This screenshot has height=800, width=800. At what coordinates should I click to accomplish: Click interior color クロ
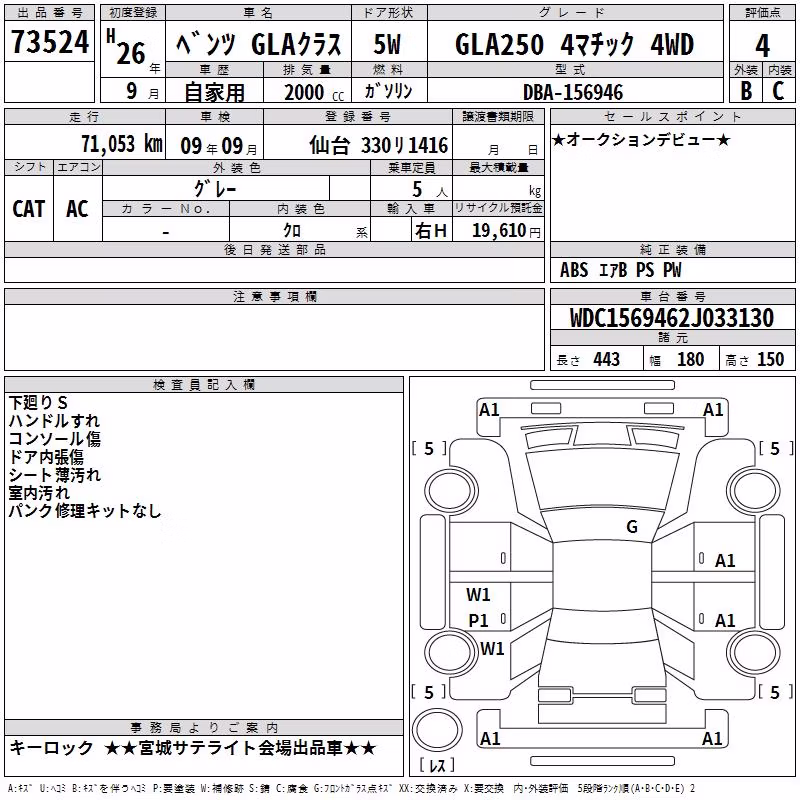(x=292, y=230)
